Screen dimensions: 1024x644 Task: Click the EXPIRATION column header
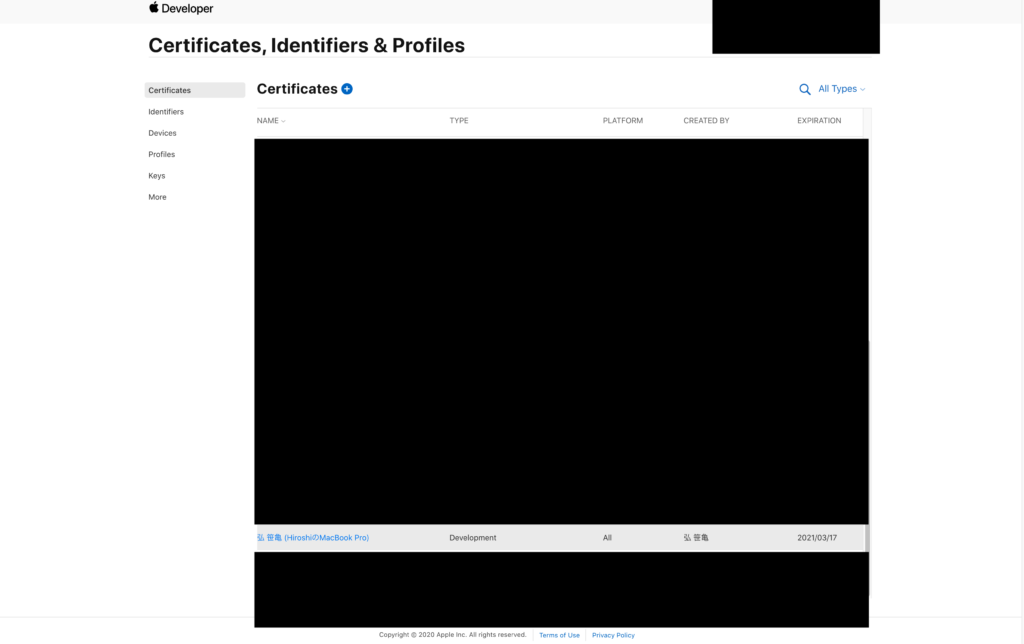pyautogui.click(x=819, y=121)
